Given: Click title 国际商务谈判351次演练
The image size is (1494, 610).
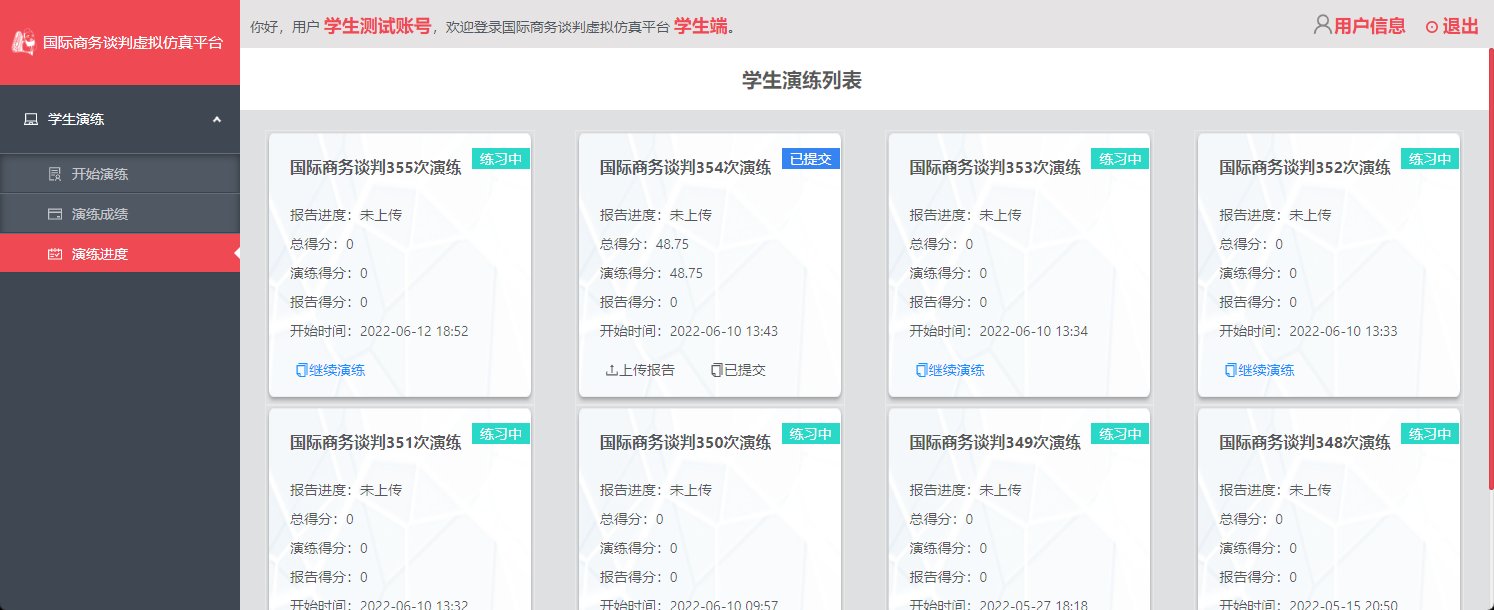Looking at the screenshot, I should 376,443.
